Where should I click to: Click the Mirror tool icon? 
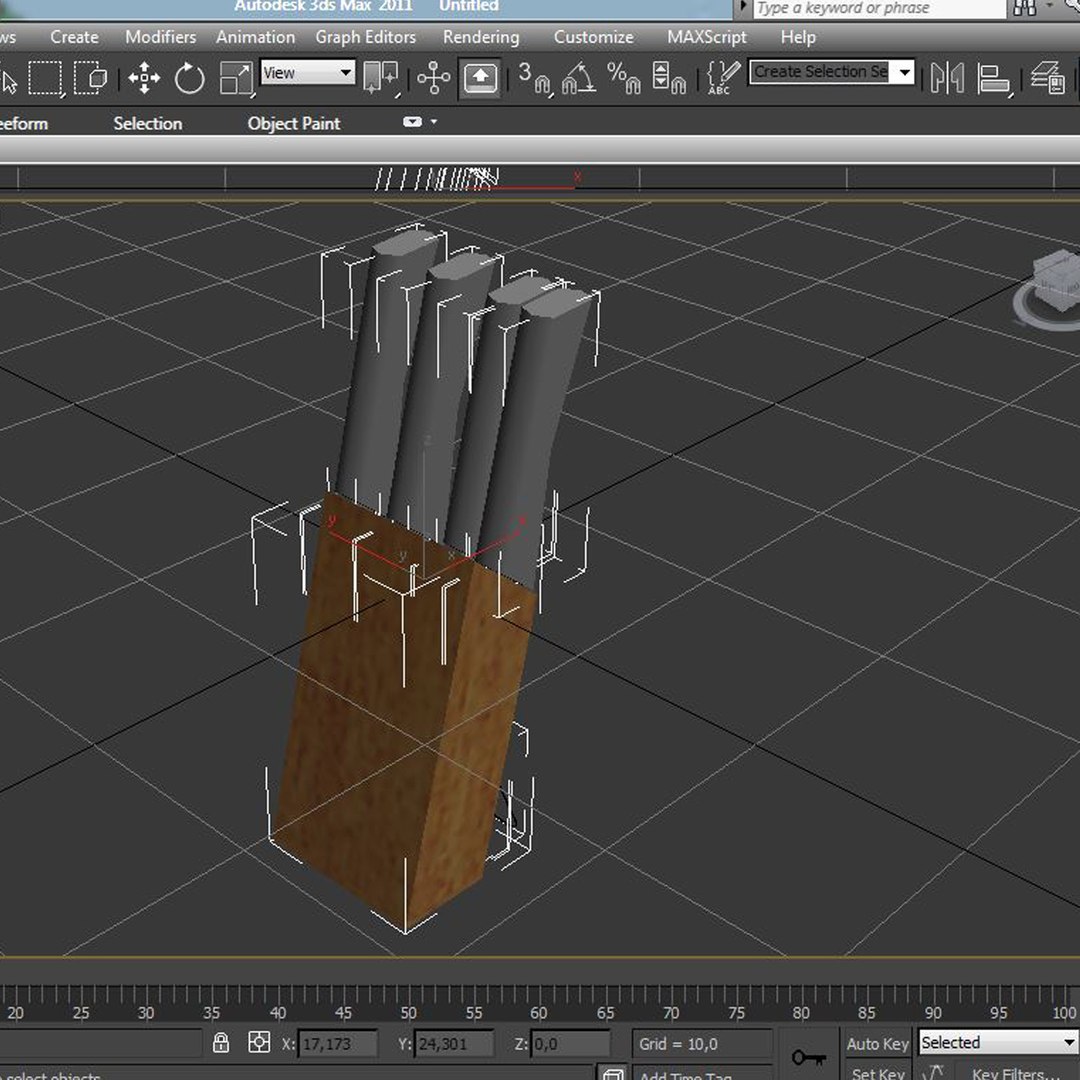coord(948,79)
